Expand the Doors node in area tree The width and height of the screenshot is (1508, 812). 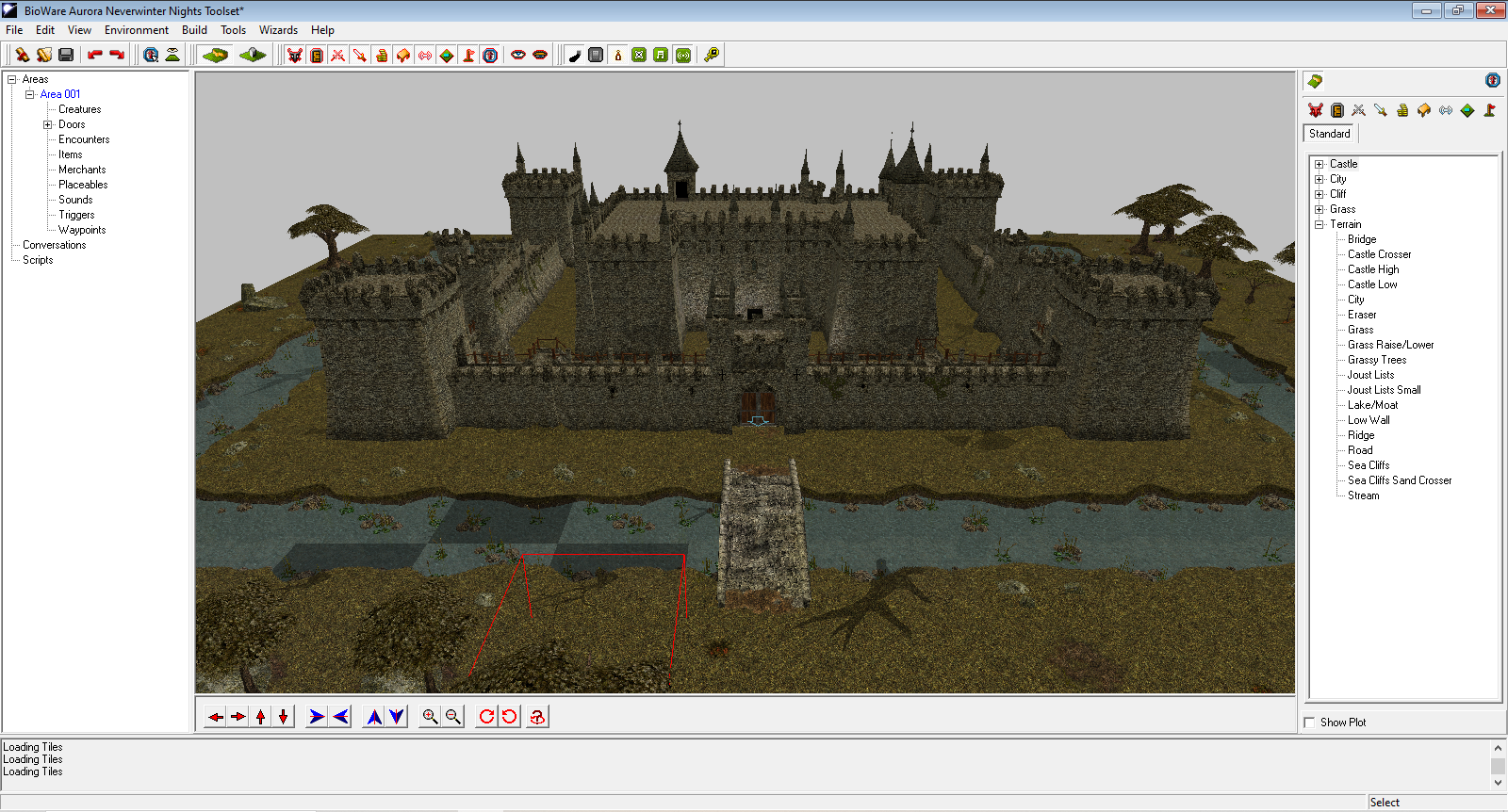[48, 124]
